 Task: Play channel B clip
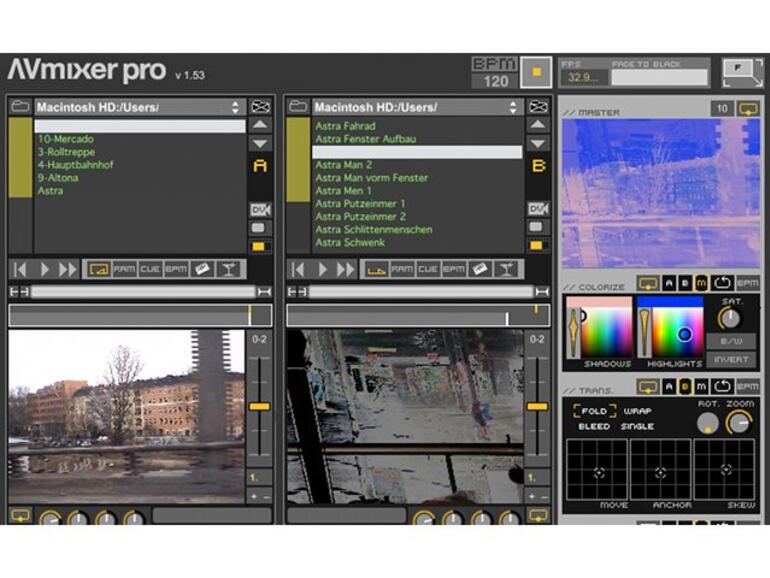click(x=322, y=269)
